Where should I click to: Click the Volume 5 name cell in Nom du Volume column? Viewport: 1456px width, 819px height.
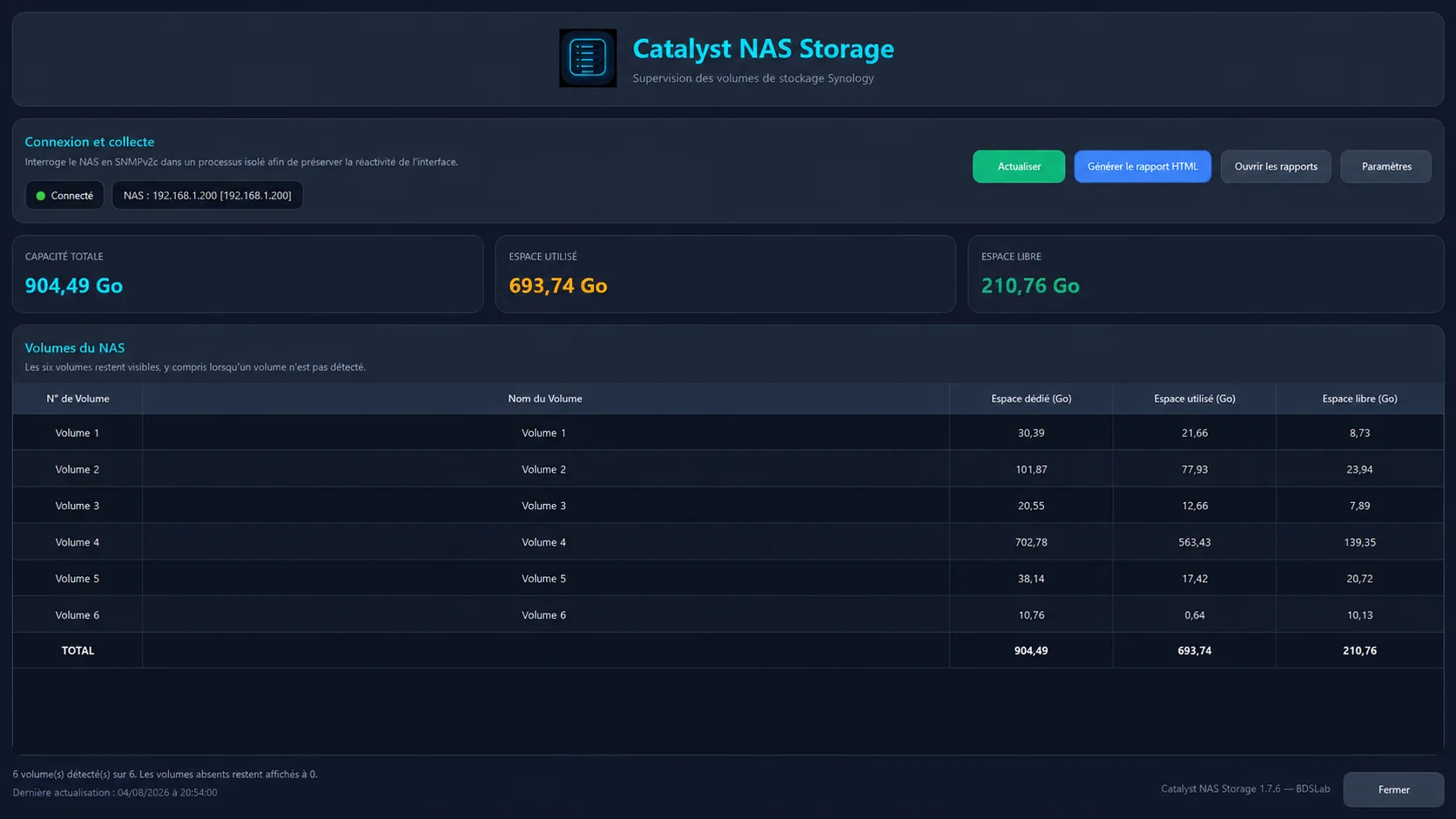[544, 579]
